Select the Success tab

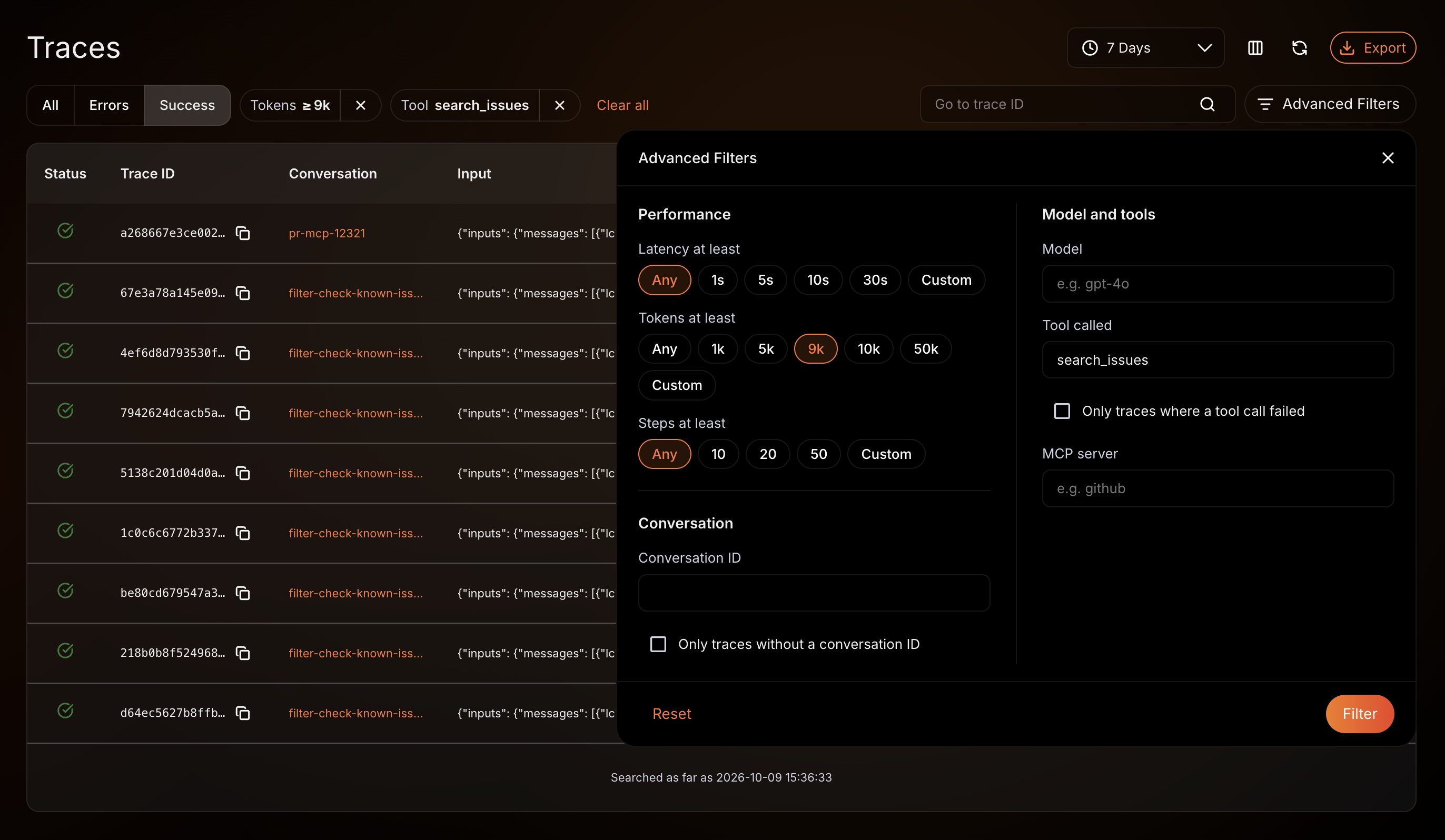click(x=187, y=105)
